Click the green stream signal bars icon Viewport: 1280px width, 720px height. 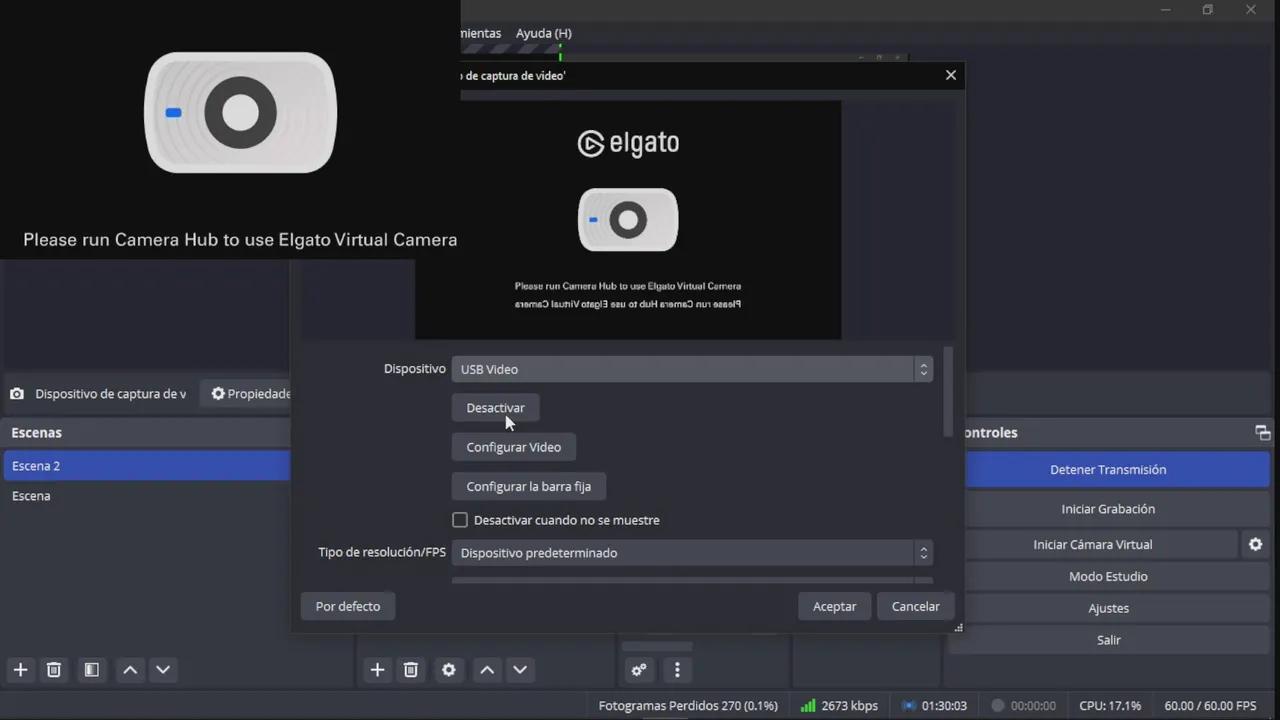807,706
